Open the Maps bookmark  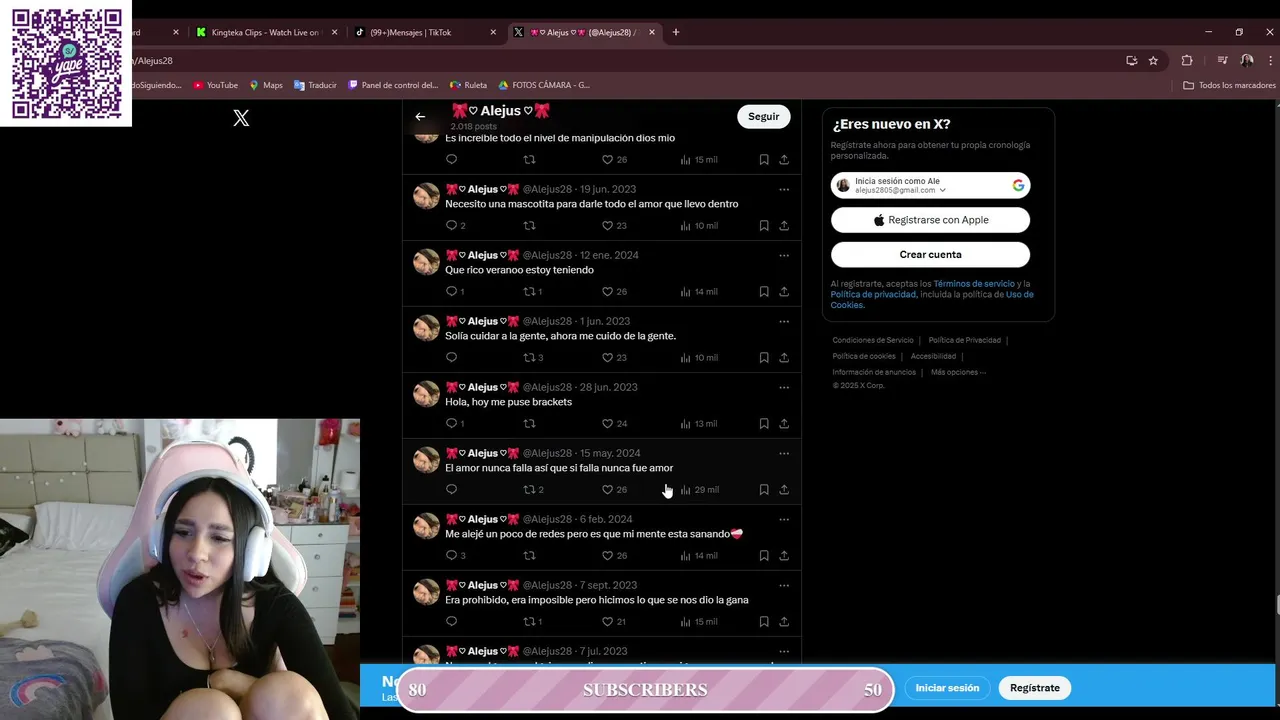pos(266,85)
